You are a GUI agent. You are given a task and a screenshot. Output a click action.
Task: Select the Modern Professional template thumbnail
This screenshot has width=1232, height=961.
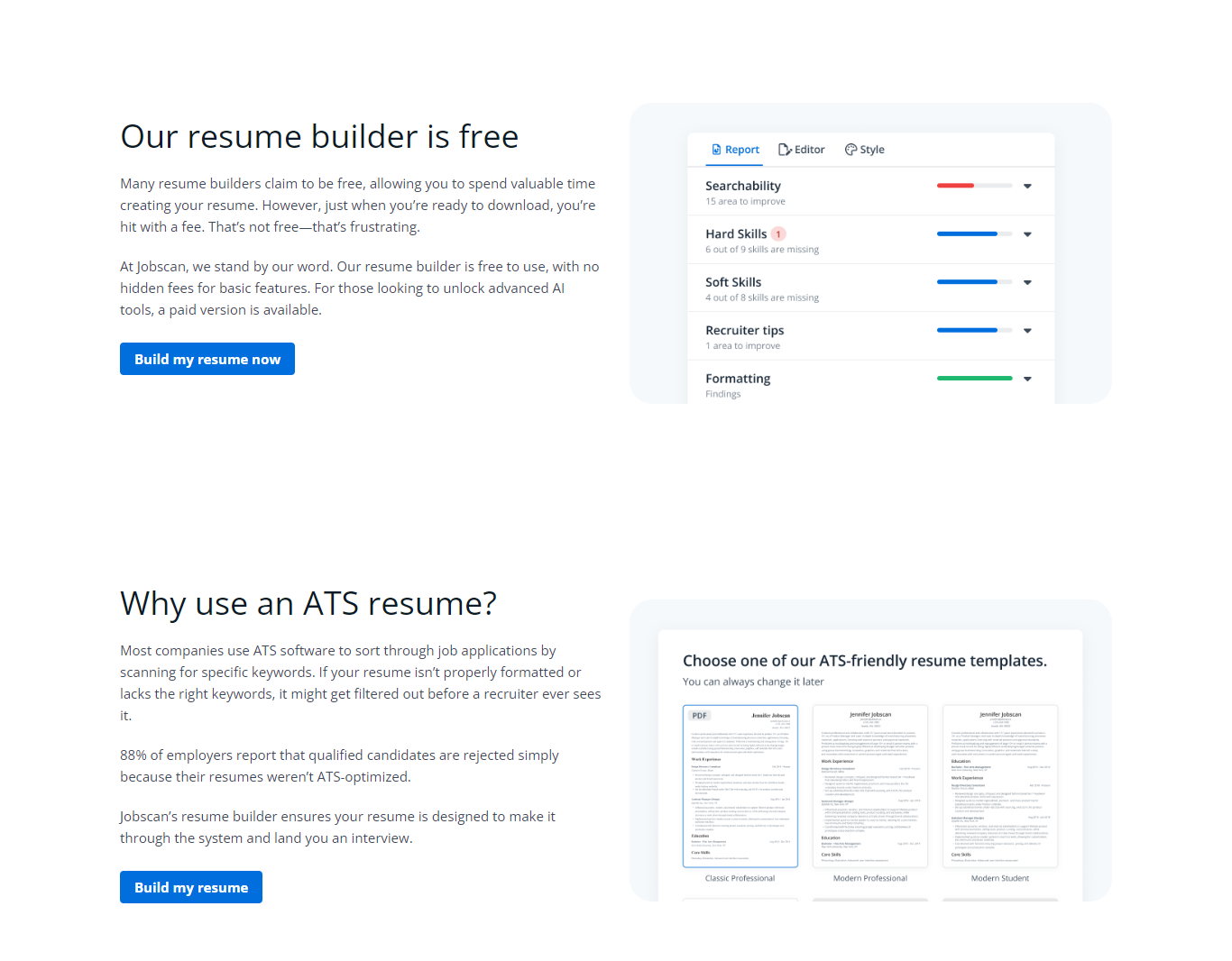tap(869, 785)
